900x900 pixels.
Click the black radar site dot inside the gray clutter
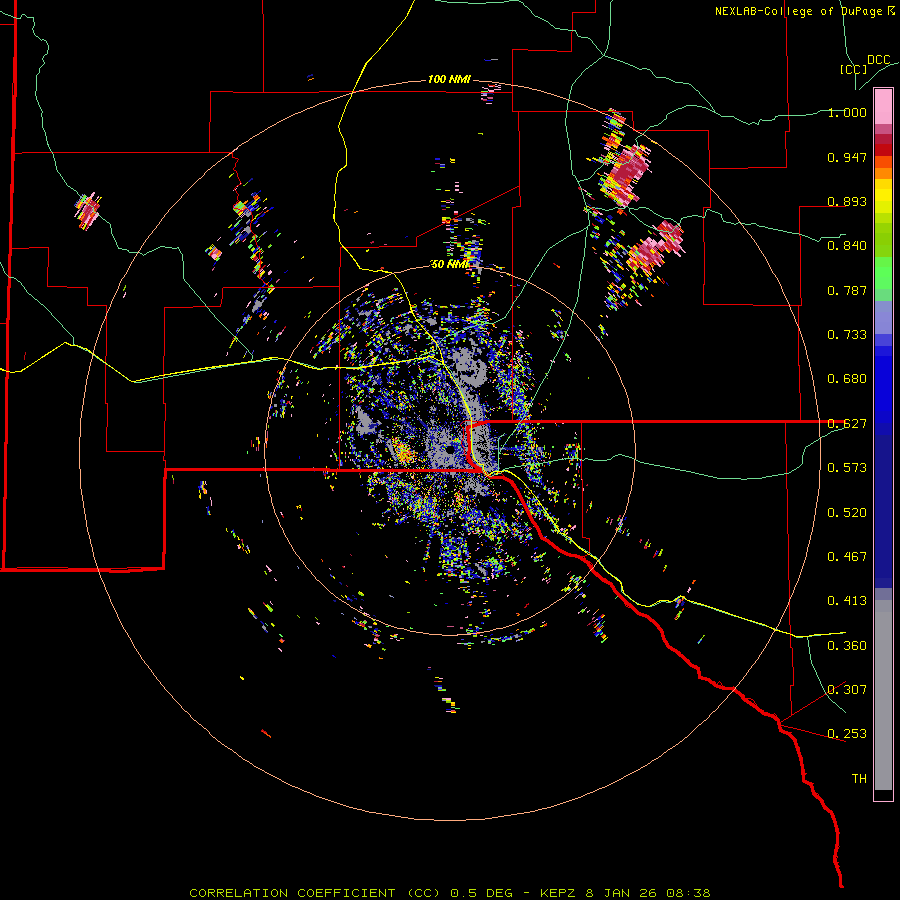(450, 449)
